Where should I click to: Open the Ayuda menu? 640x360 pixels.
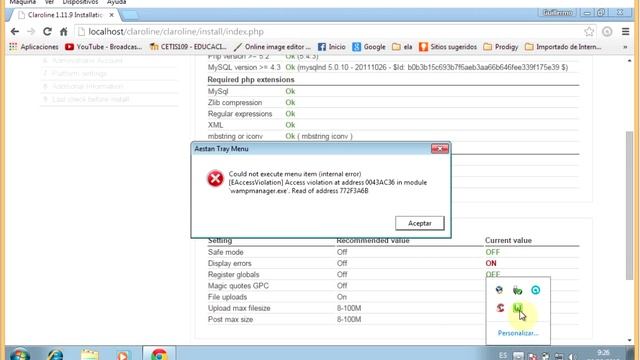(x=116, y=2)
